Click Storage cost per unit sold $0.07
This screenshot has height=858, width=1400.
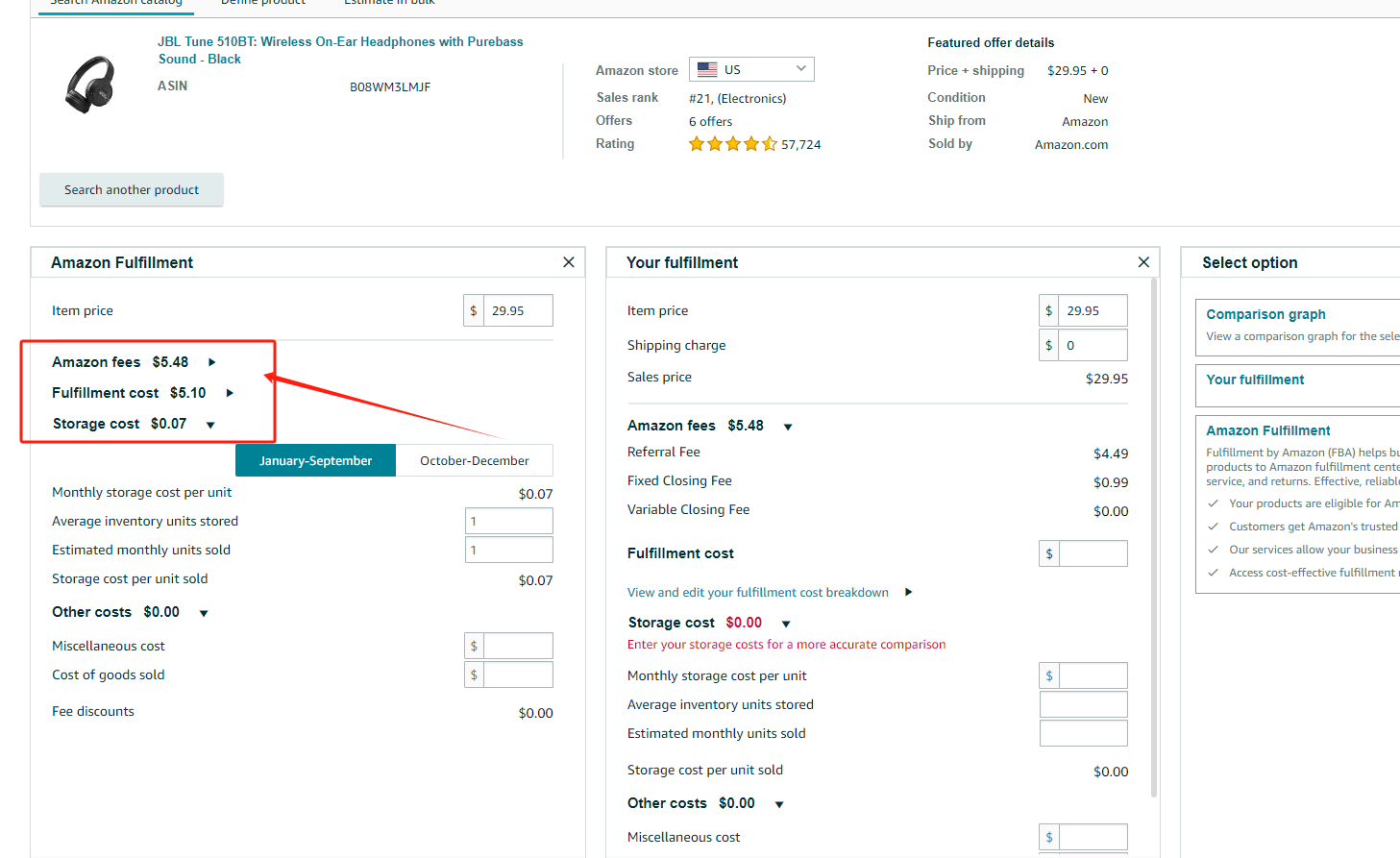535,580
